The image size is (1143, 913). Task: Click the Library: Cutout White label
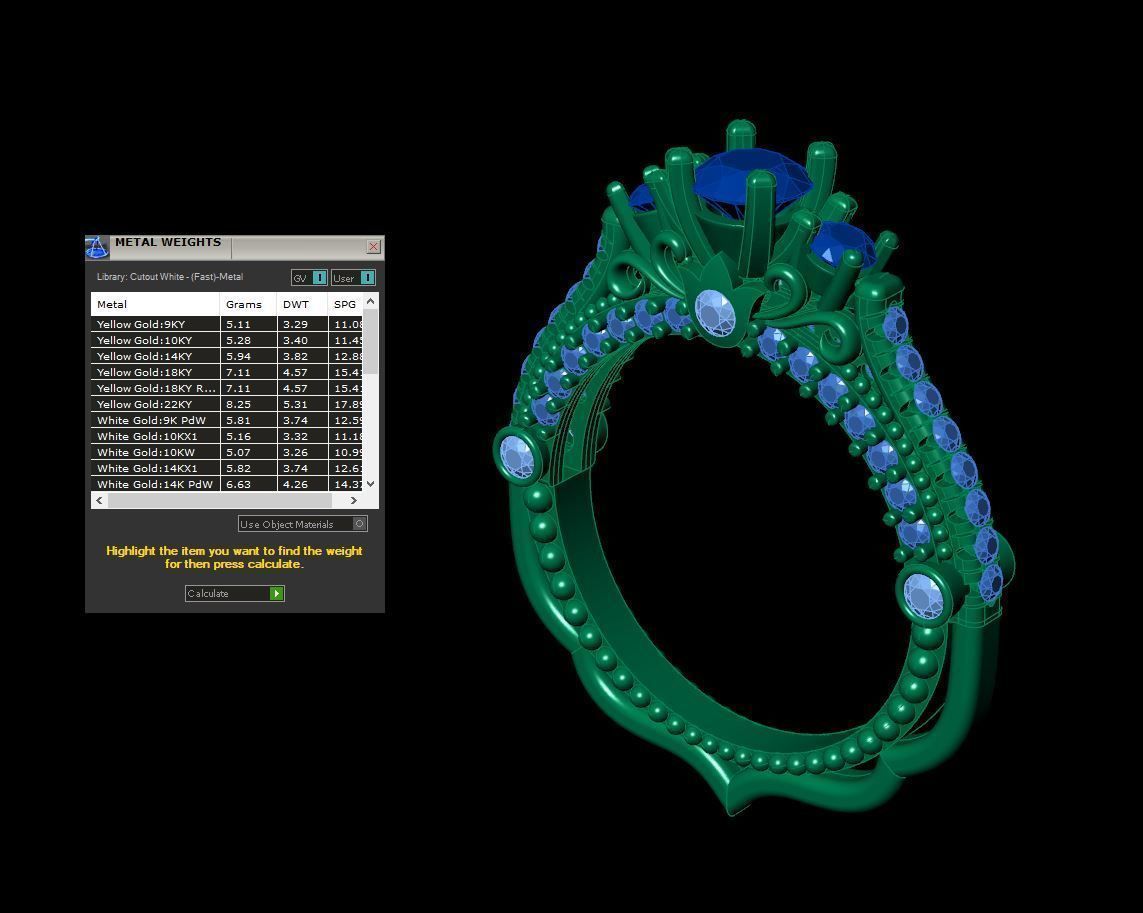tap(170, 277)
